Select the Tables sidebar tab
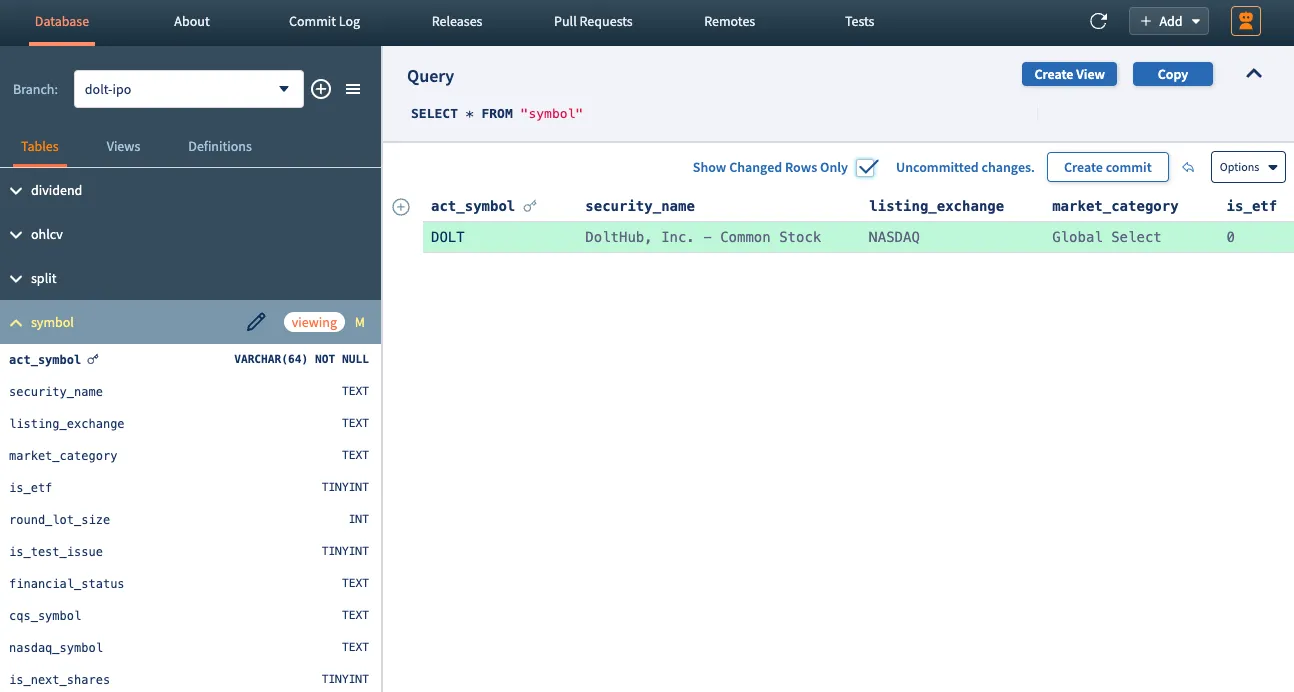The width and height of the screenshot is (1294, 692). pos(40,146)
